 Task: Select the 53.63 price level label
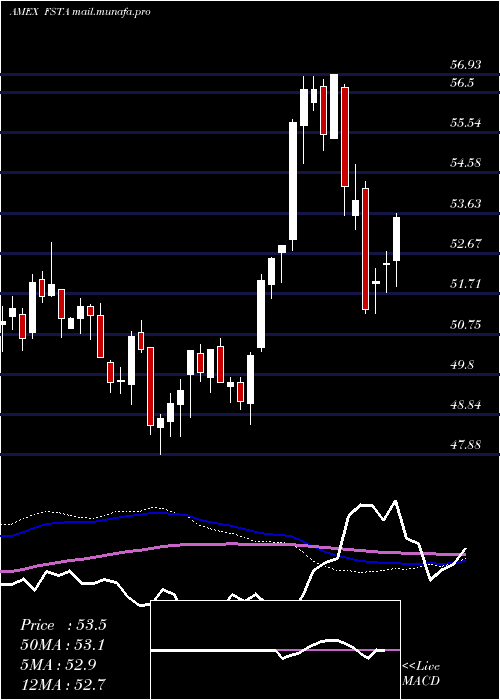pos(466,204)
